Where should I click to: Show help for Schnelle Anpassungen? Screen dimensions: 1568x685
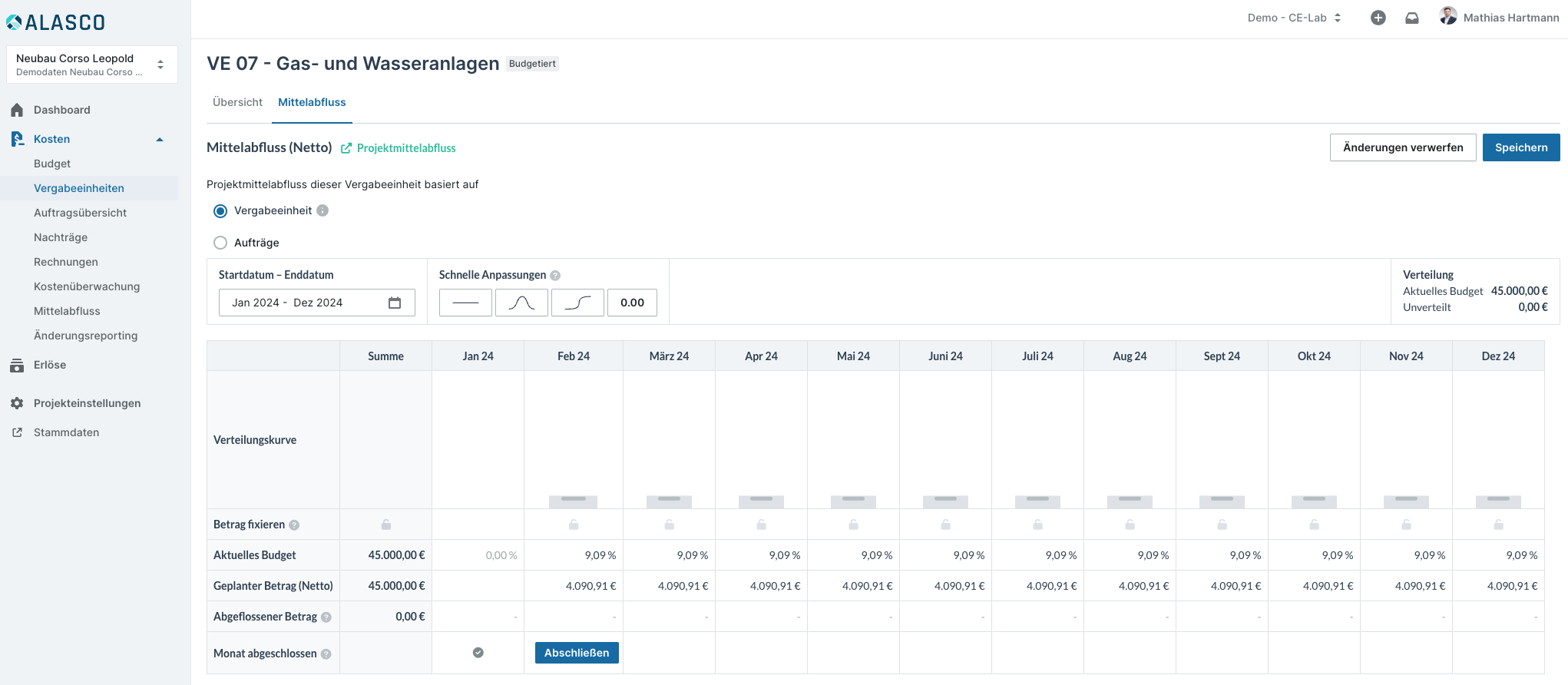click(x=555, y=276)
